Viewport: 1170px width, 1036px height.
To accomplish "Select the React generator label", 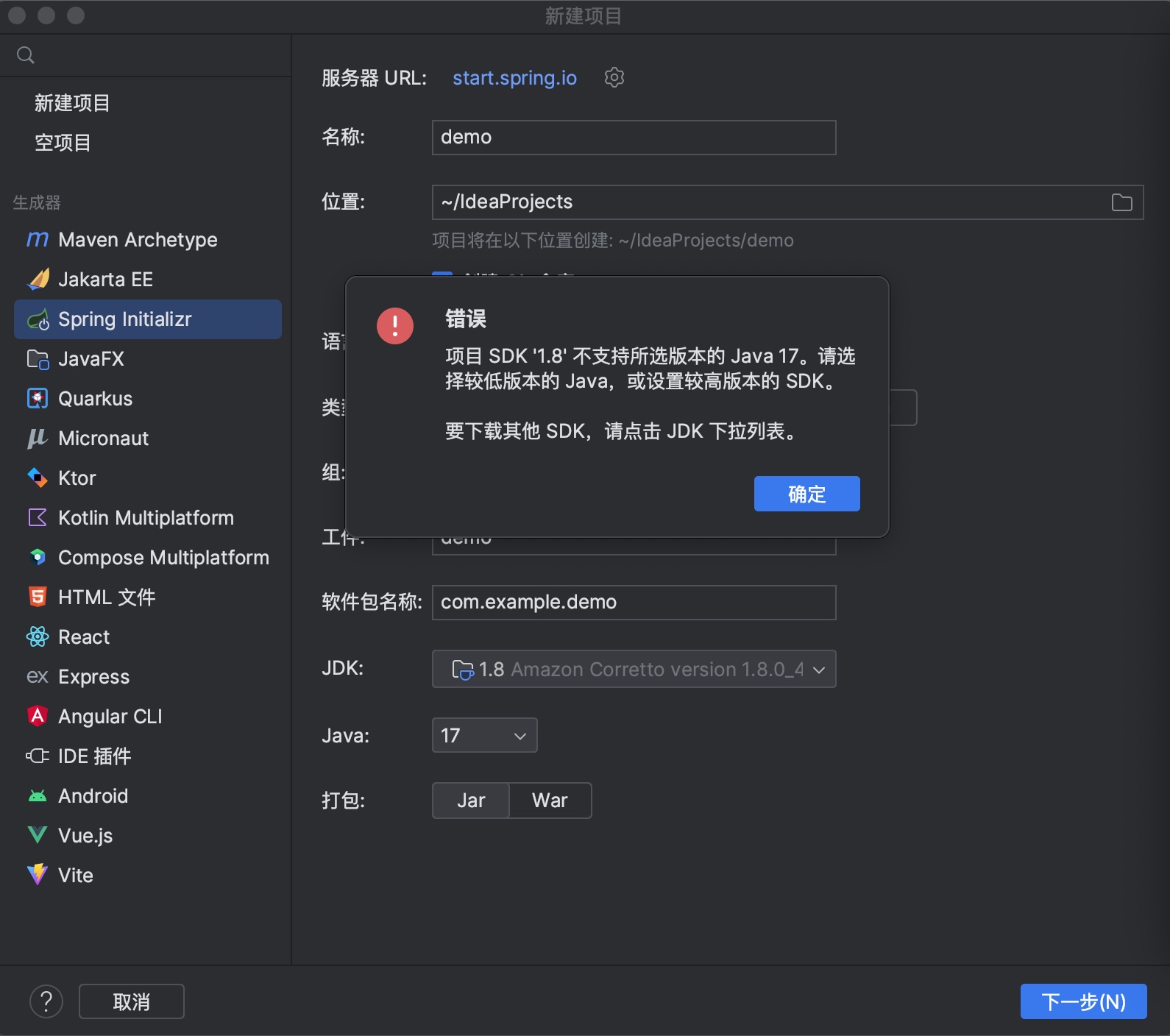I will click(84, 637).
